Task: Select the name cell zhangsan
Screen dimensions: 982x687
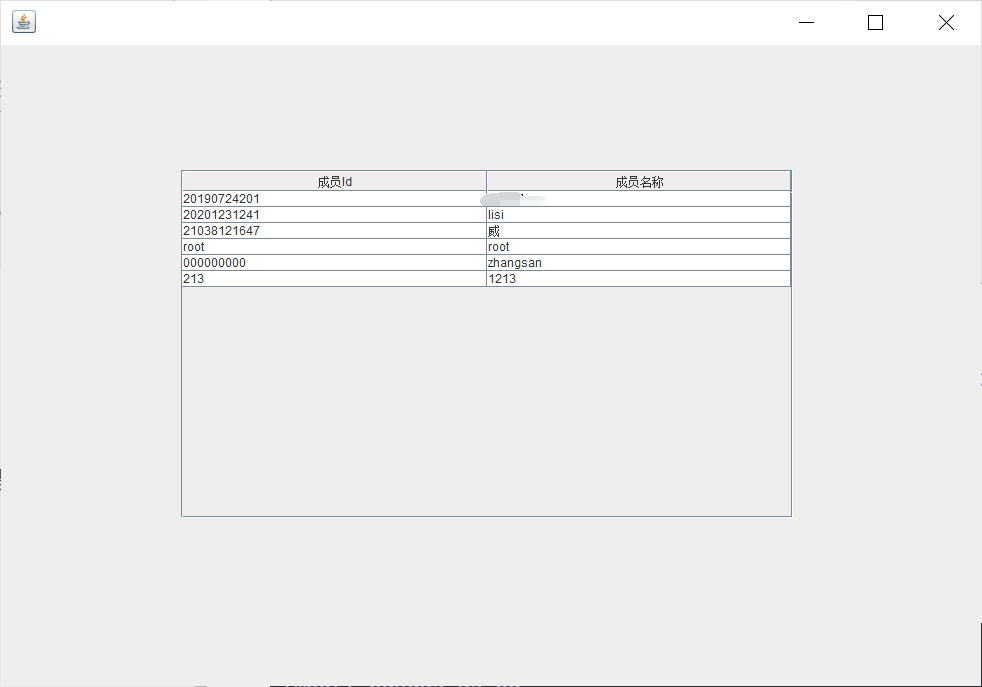Action: pos(639,263)
